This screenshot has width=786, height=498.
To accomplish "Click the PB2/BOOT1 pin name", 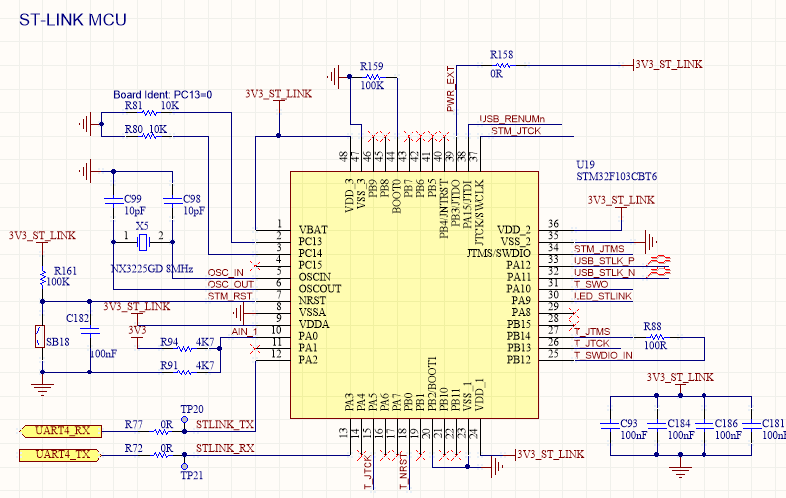I will click(432, 384).
